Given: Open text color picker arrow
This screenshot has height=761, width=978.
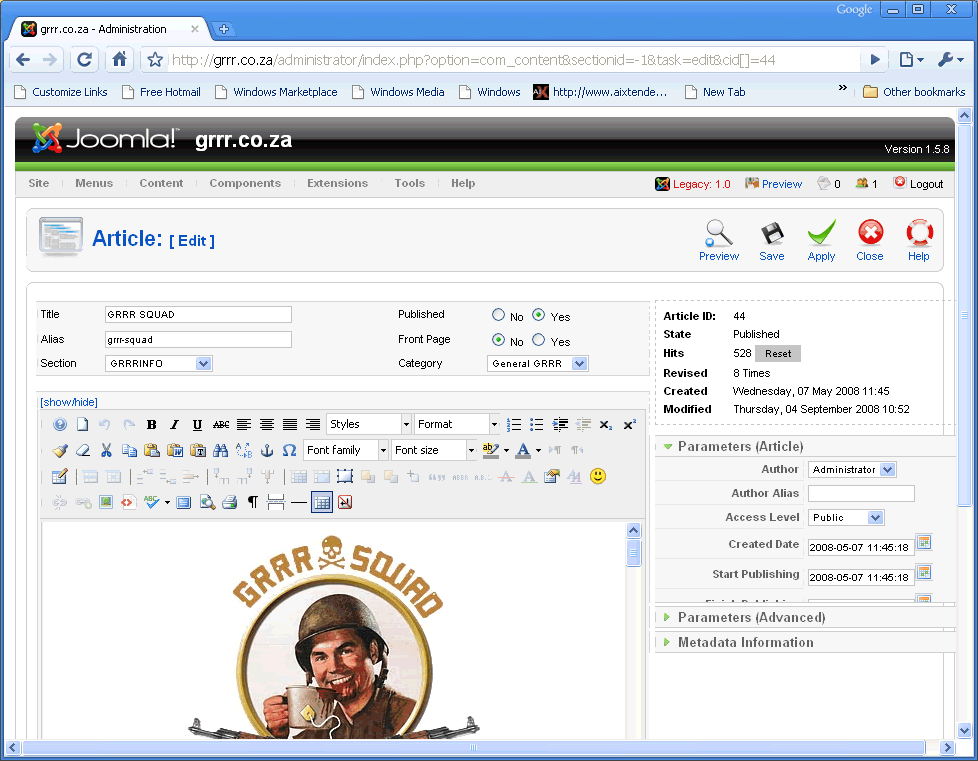Looking at the screenshot, I should click(x=538, y=450).
